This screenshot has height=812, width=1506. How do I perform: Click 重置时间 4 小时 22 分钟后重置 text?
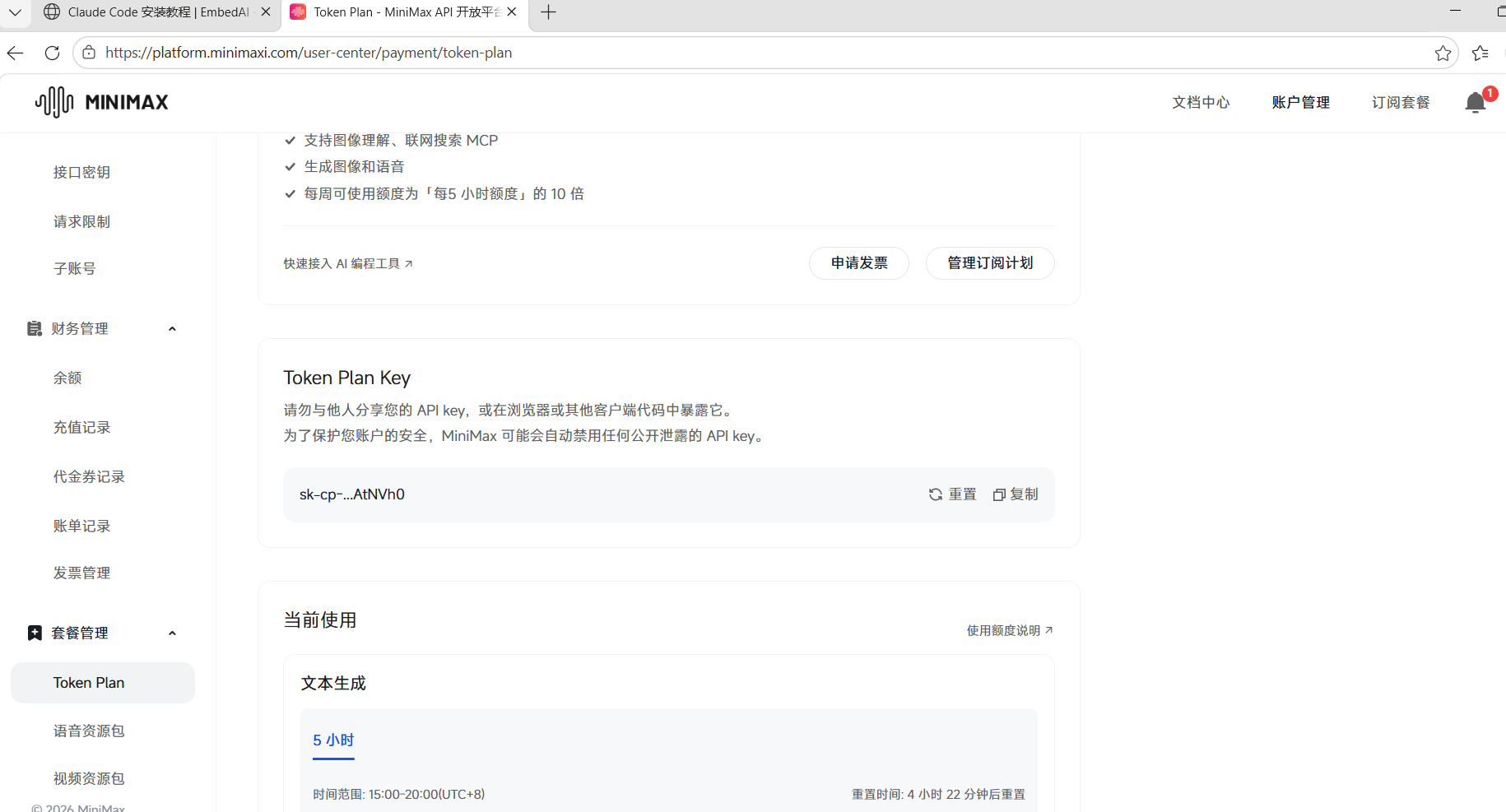(938, 795)
